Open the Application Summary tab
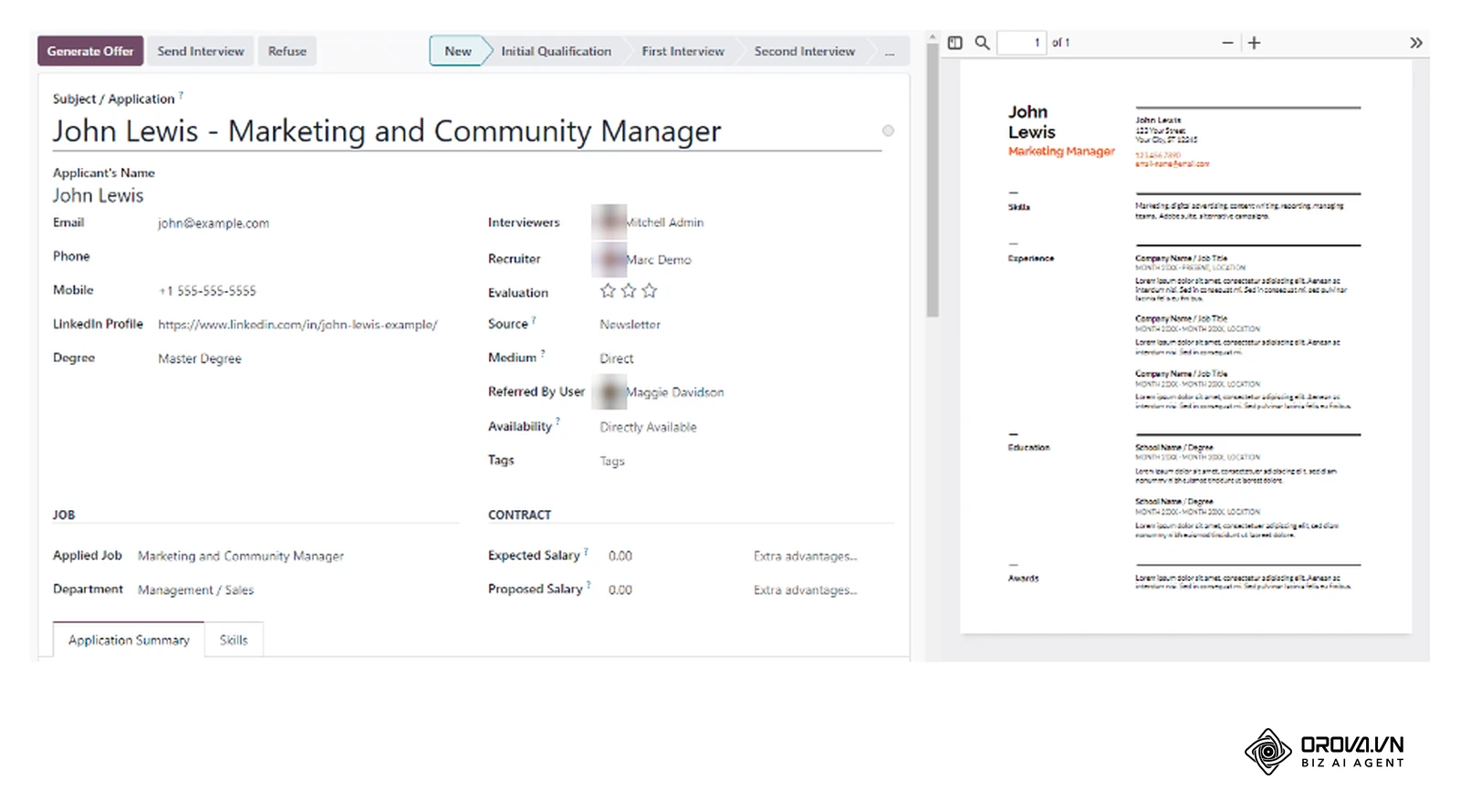The height and width of the screenshot is (812, 1460). 129,640
